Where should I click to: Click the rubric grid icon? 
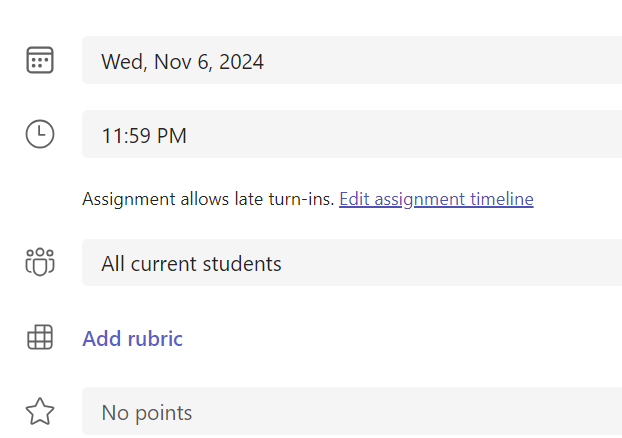(40, 338)
